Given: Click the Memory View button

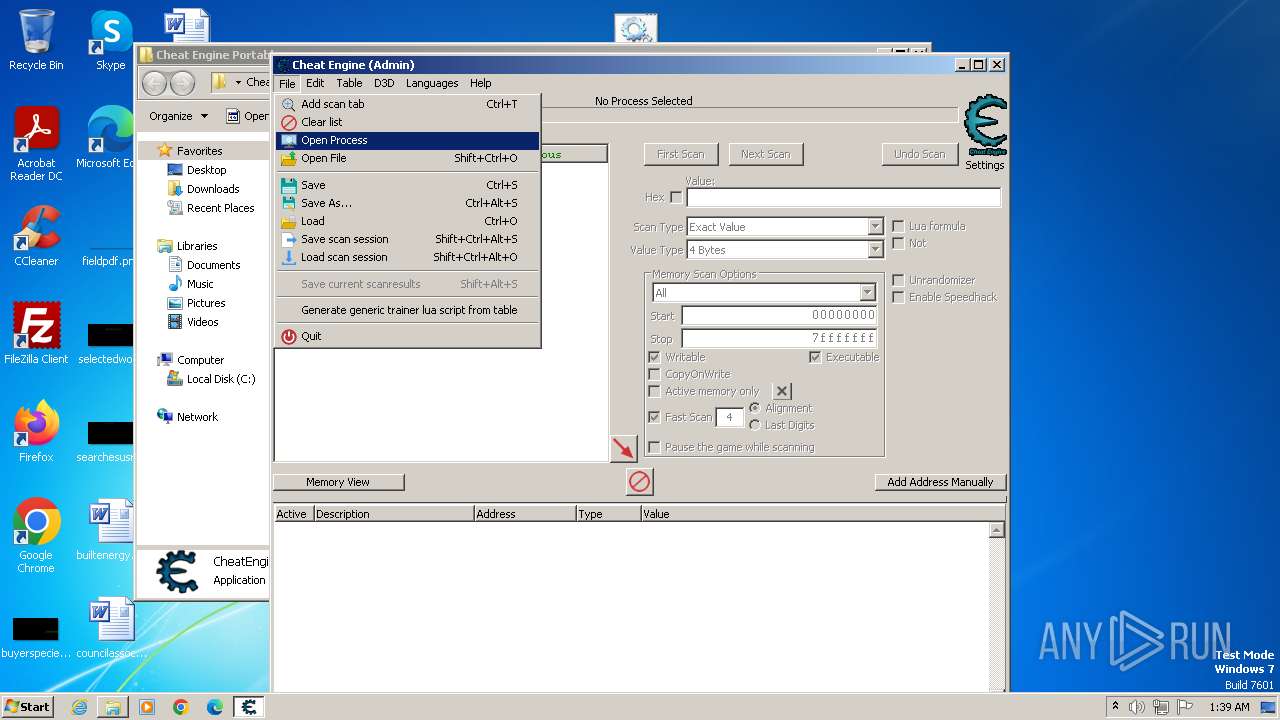Looking at the screenshot, I should (x=338, y=482).
